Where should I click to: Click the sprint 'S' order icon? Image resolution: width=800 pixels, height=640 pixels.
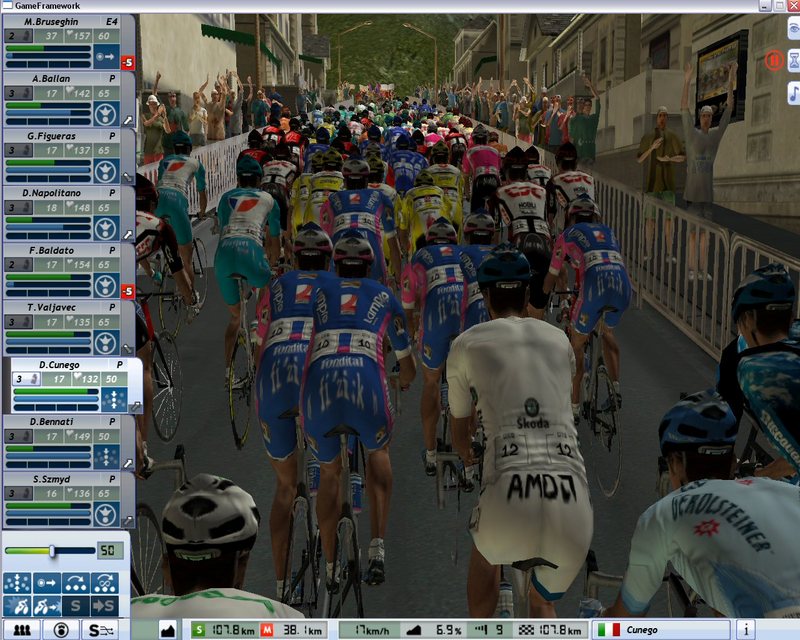(74, 605)
